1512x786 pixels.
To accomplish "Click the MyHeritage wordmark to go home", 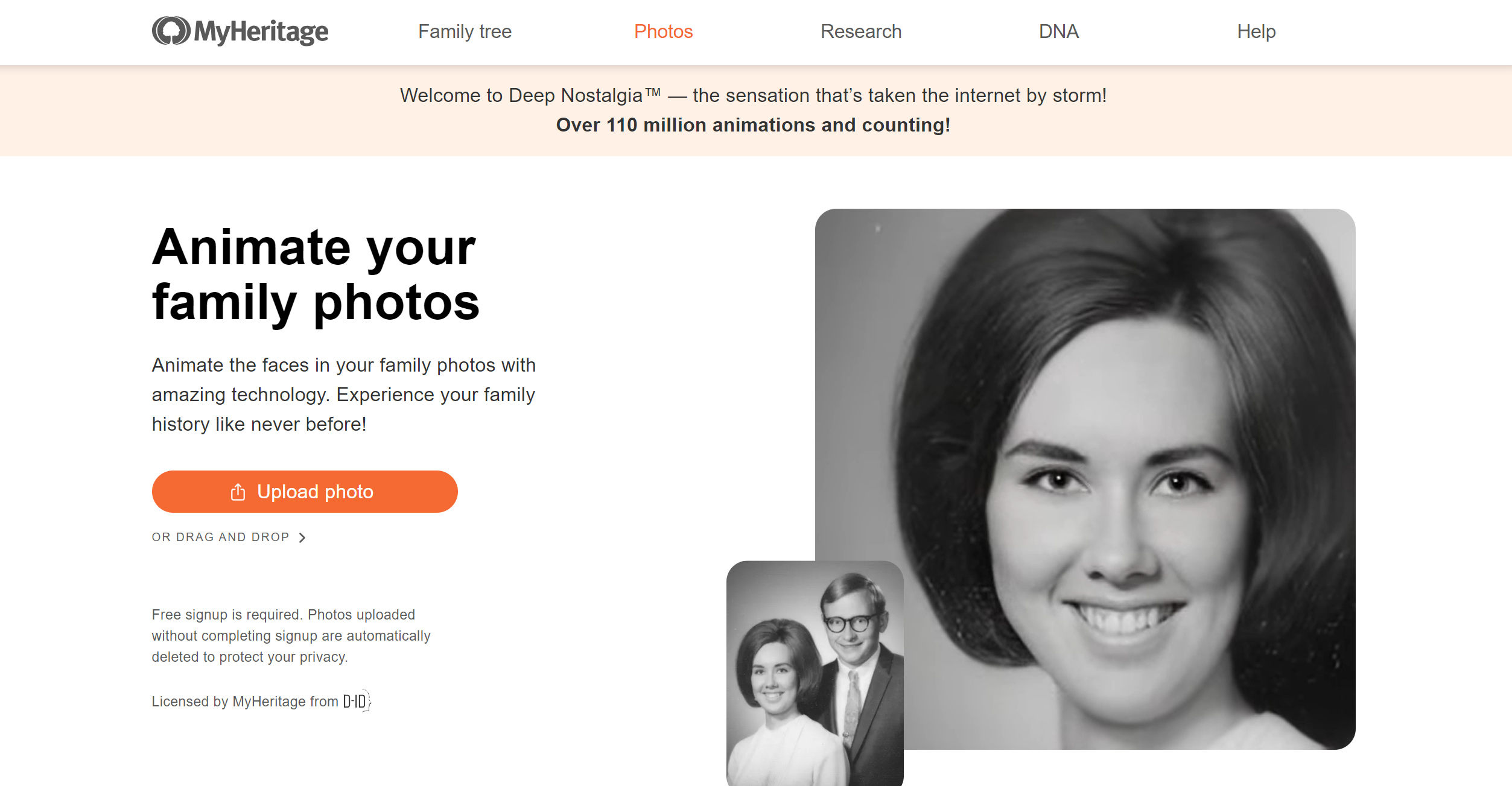I will click(x=262, y=31).
